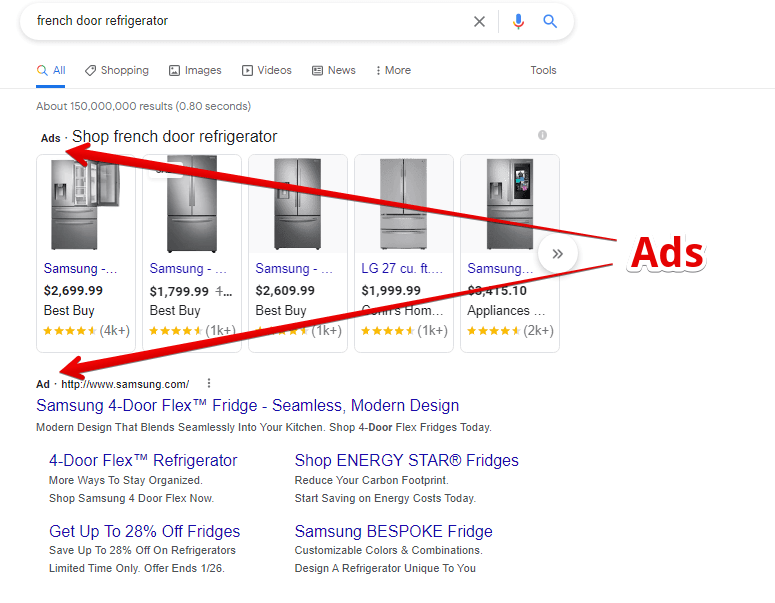
Task: Open the Videos tab
Action: [267, 70]
